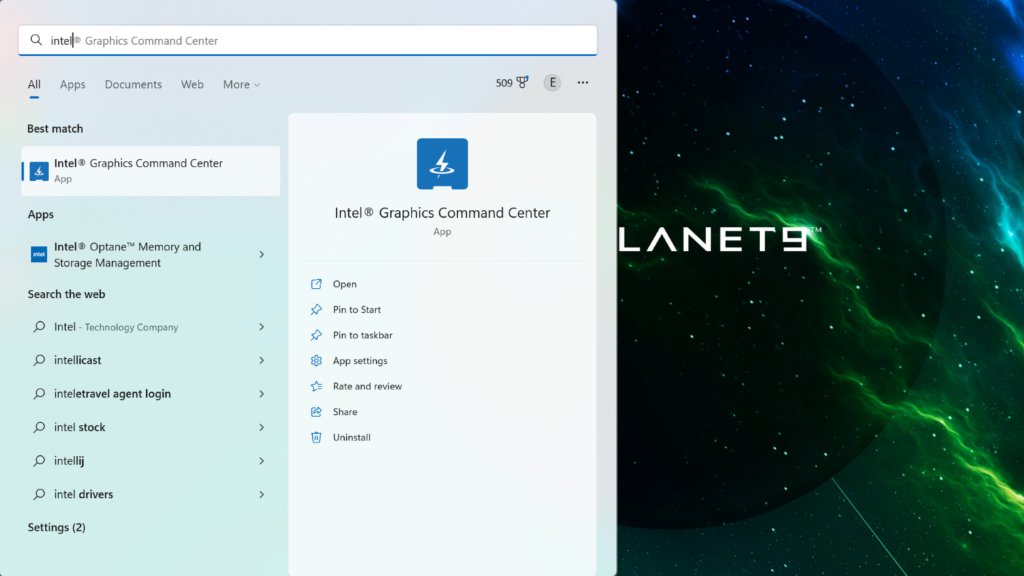1024x576 pixels.
Task: Click search icon beside inteletravel agent login
Action: tap(39, 393)
